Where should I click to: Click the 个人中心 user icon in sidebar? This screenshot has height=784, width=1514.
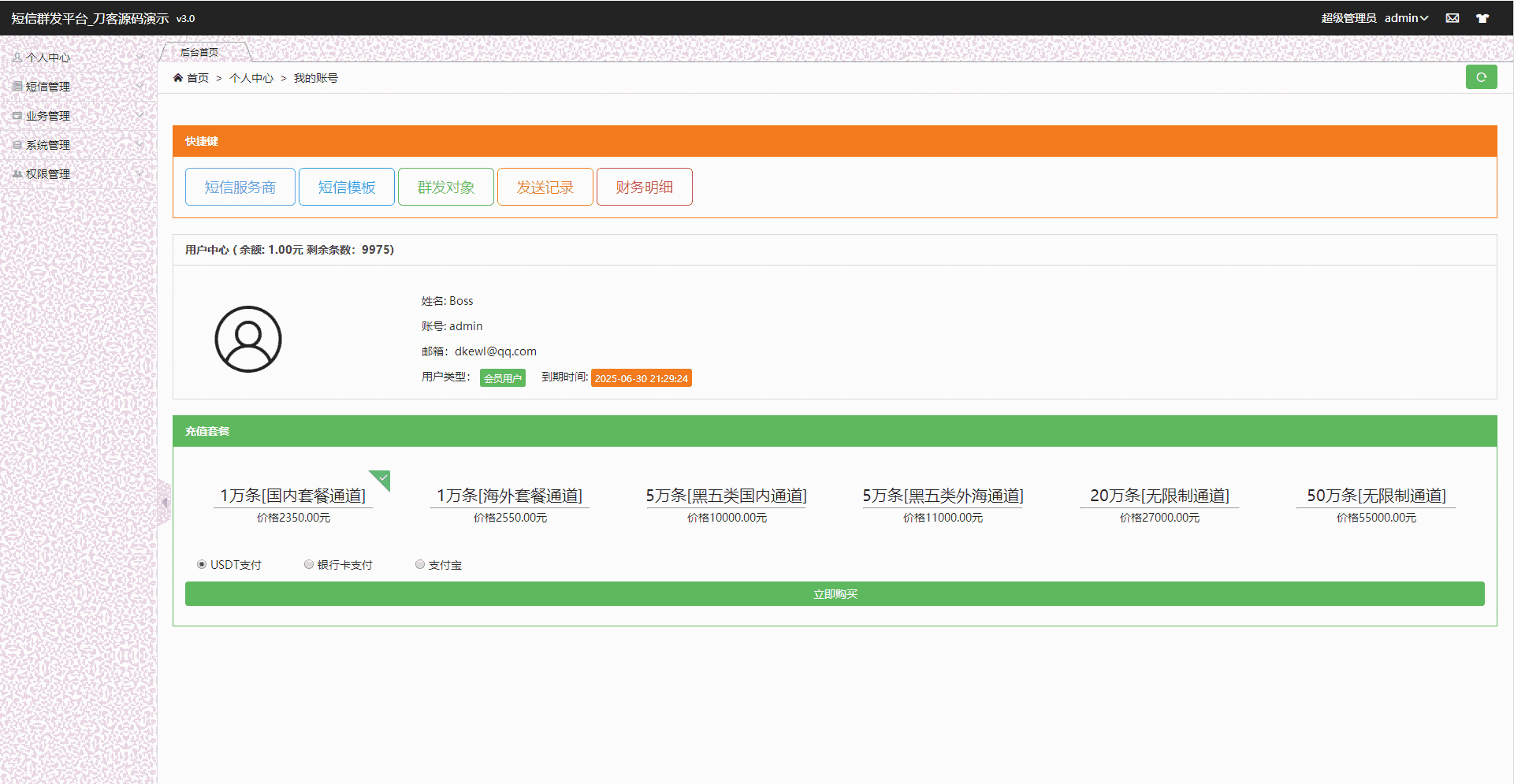(17, 58)
